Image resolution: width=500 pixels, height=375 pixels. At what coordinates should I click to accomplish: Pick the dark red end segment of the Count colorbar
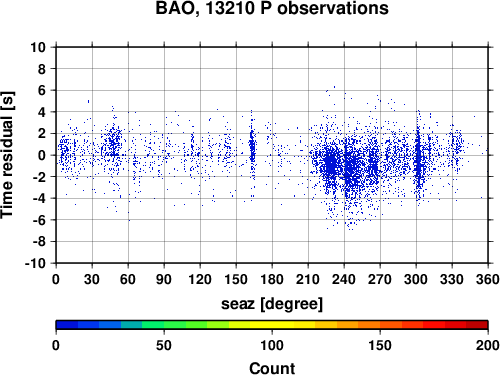coord(477,325)
